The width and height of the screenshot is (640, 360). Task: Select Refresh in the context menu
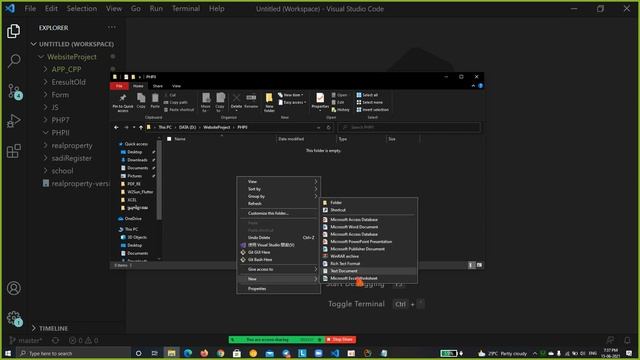click(278, 204)
